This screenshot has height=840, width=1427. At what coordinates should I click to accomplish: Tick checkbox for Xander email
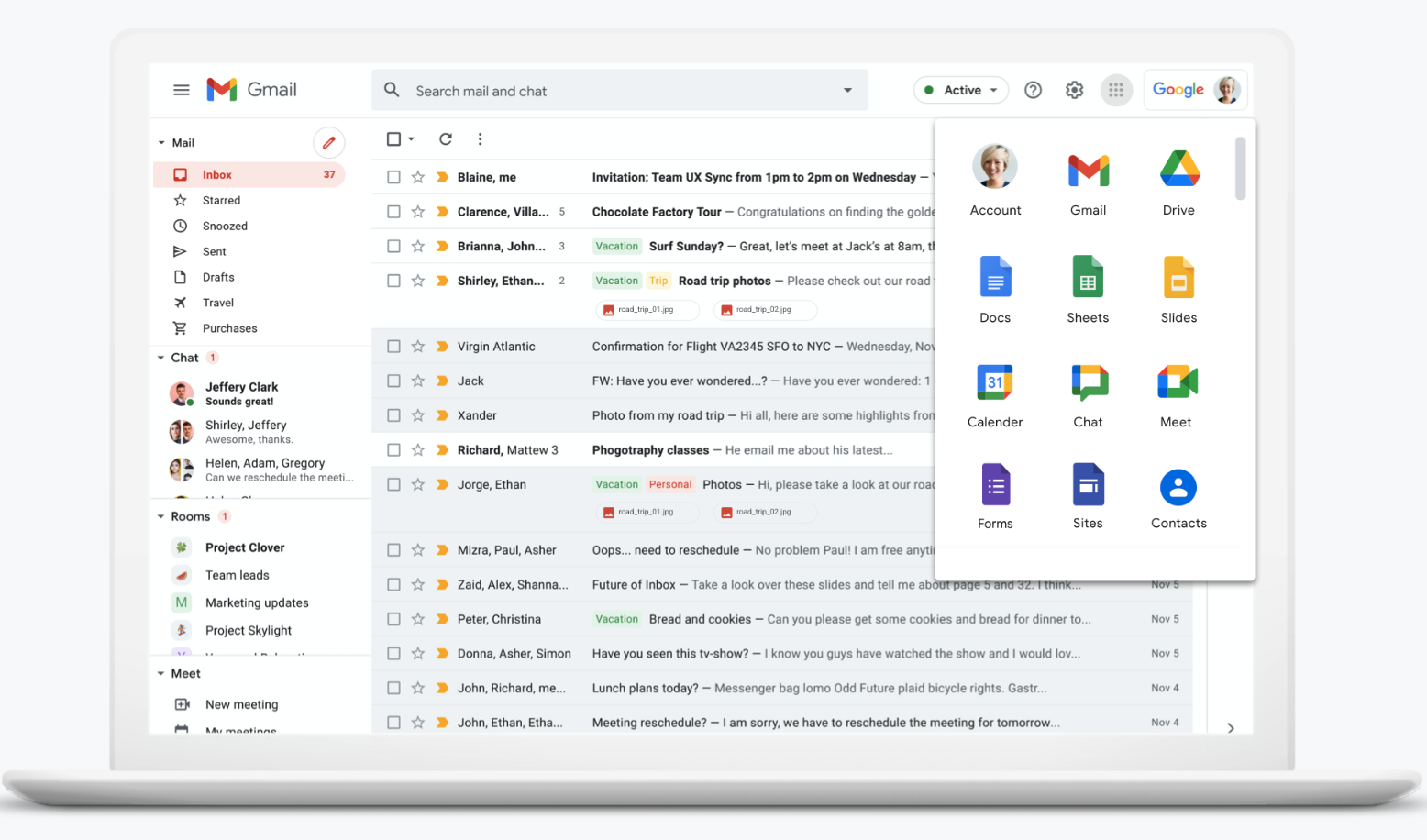point(393,415)
